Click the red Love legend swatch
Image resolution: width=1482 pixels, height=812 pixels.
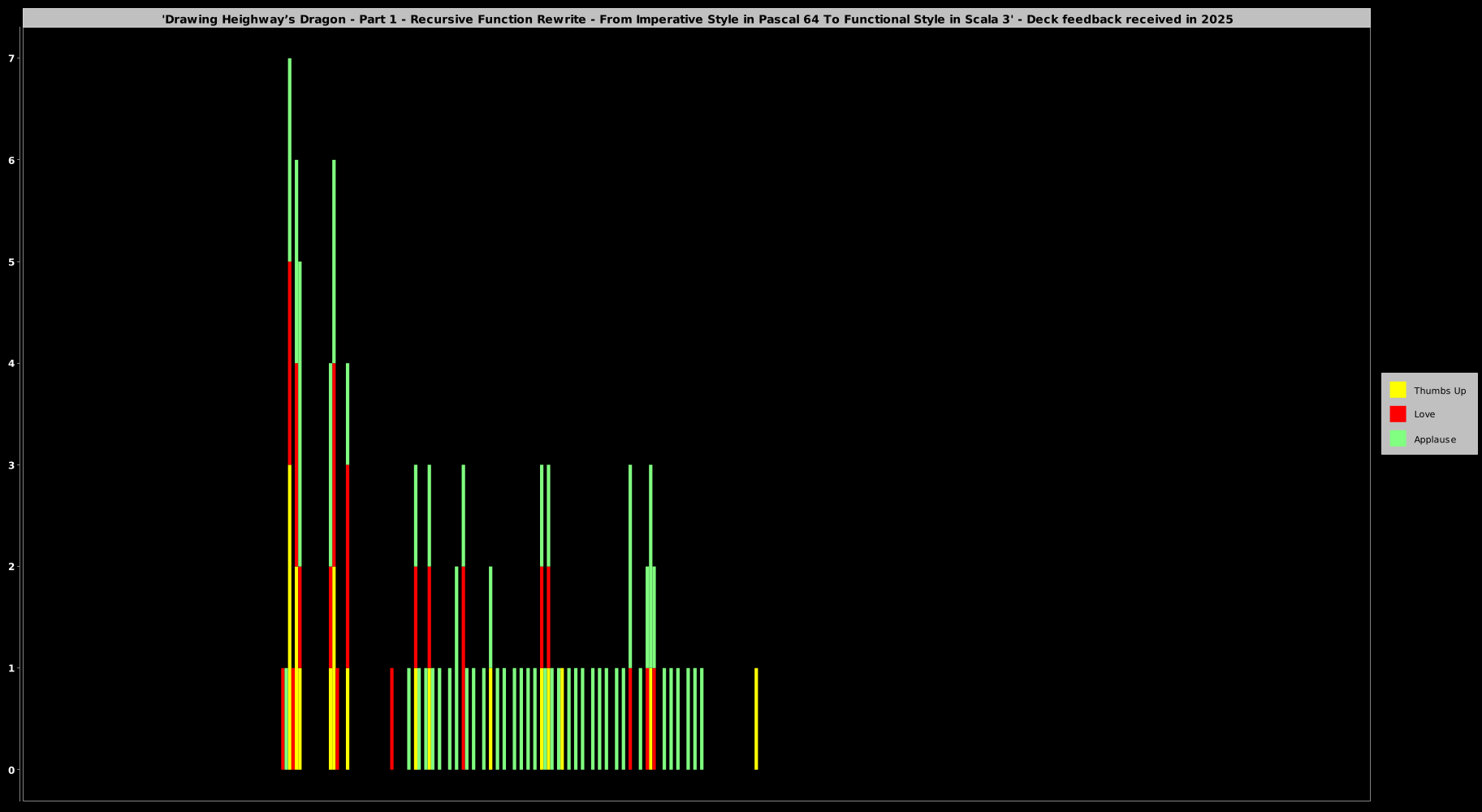click(1398, 414)
